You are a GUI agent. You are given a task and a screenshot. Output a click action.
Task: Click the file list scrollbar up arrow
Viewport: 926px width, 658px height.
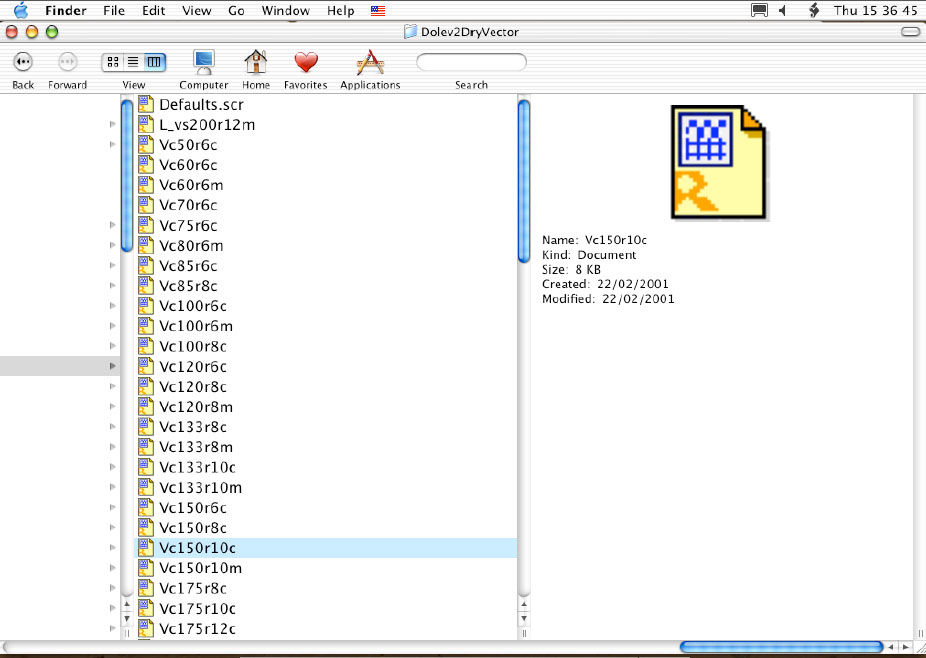[524, 604]
